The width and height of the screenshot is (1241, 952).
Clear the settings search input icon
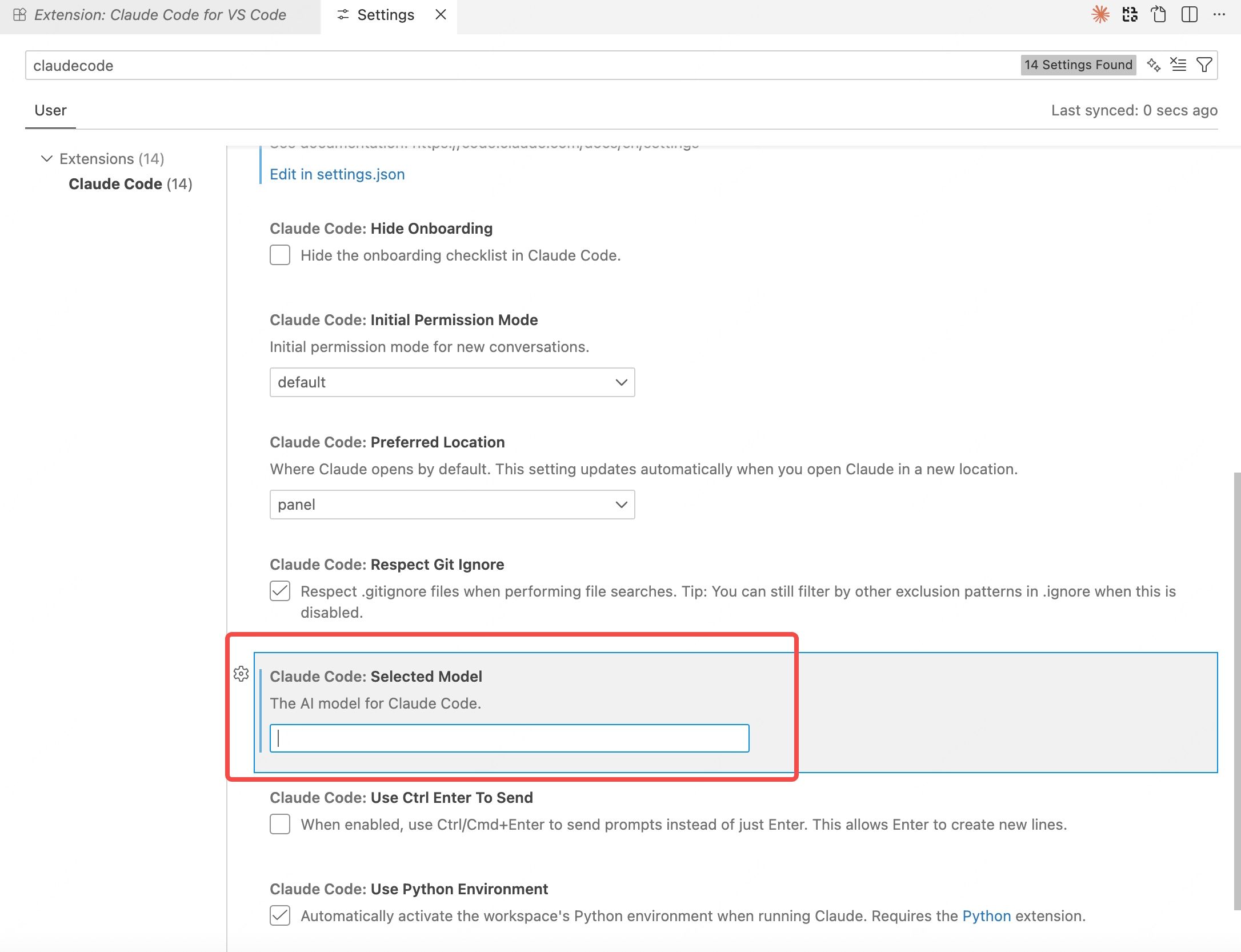[x=1178, y=65]
